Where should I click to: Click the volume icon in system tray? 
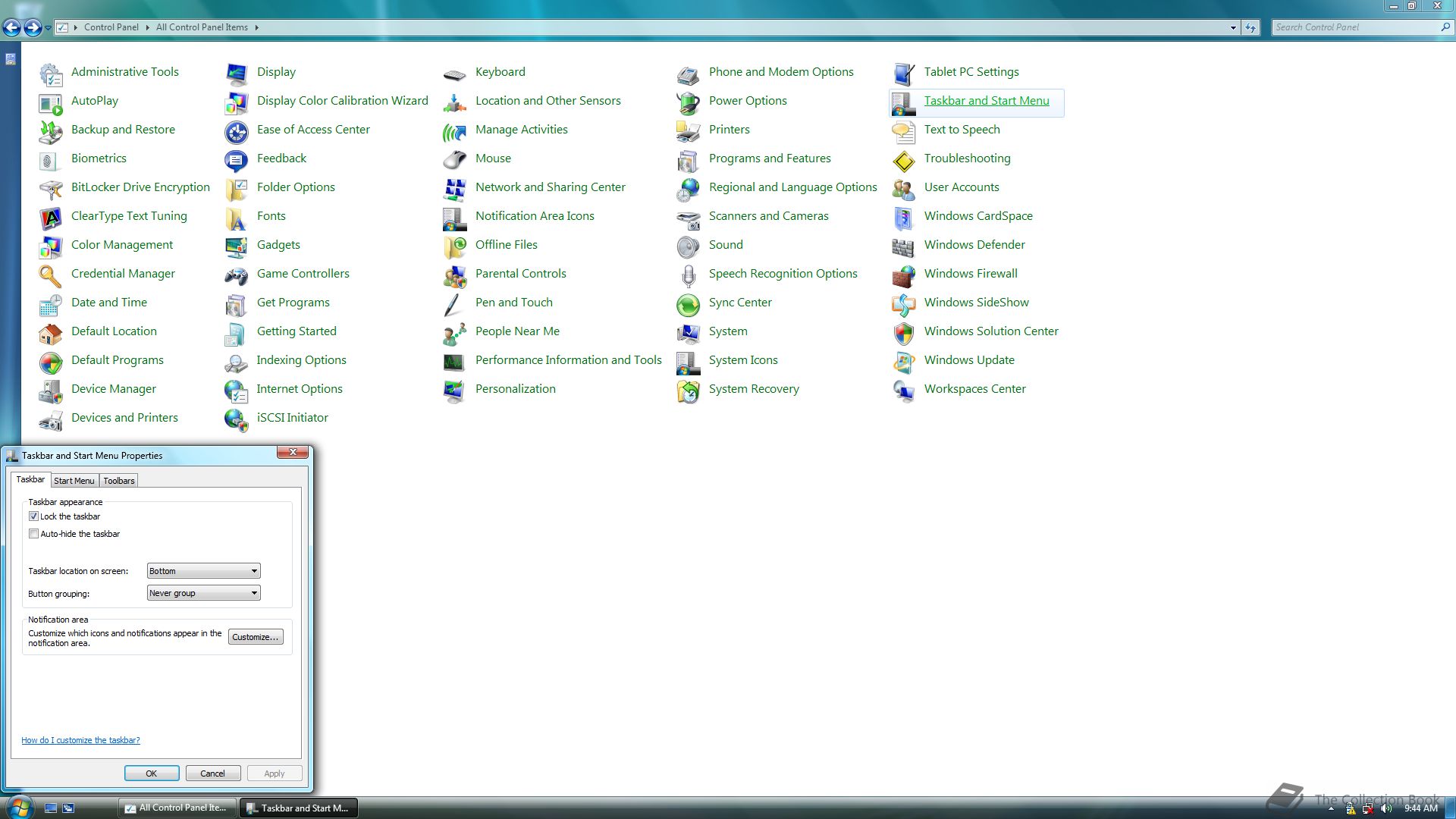(x=1387, y=808)
